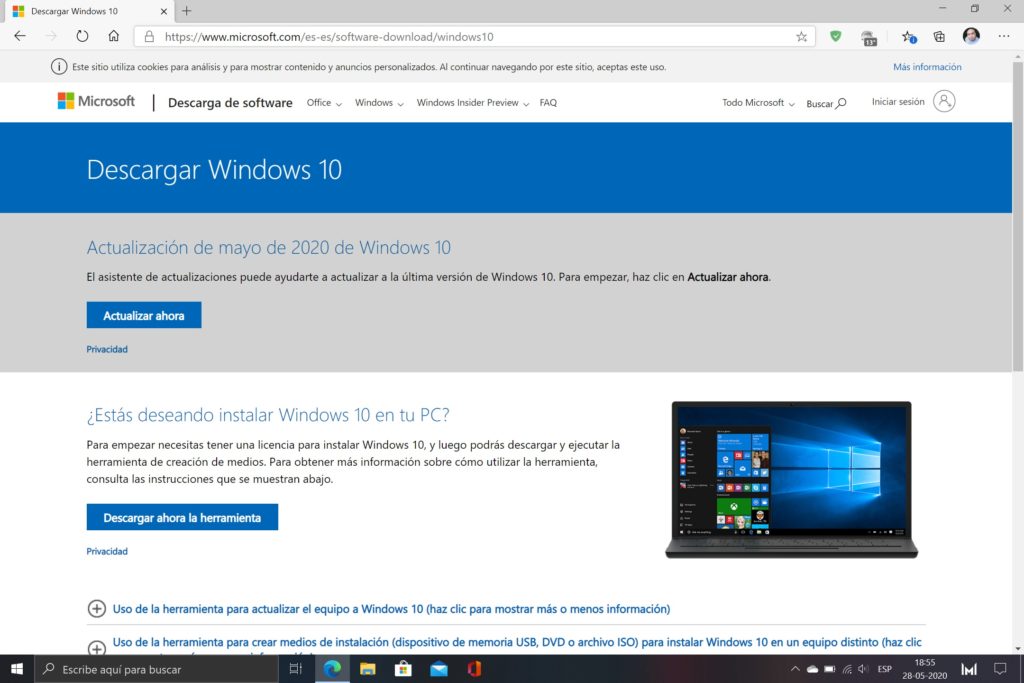Expand the Office navigation dropdown

click(x=324, y=103)
